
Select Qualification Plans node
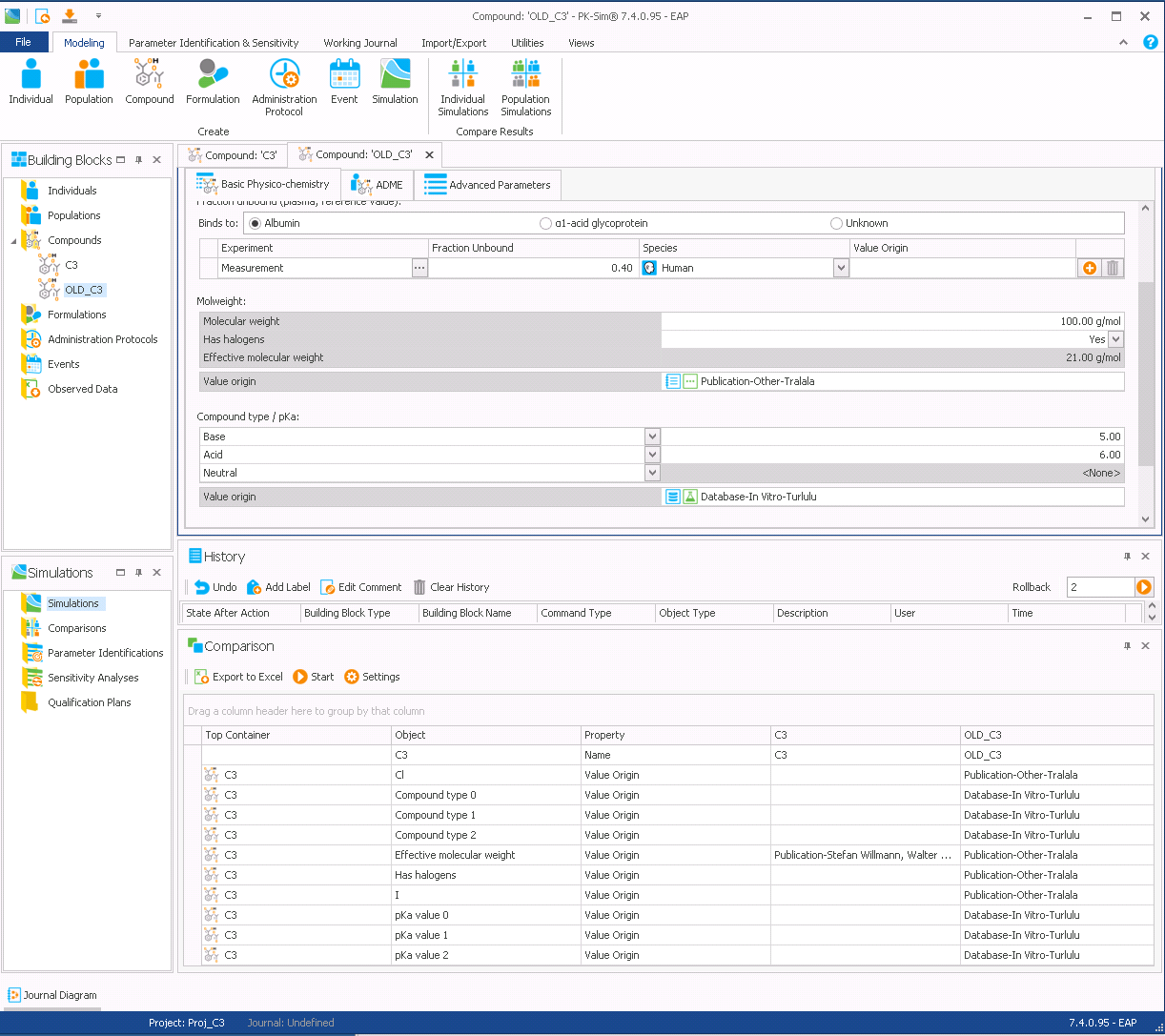[89, 702]
